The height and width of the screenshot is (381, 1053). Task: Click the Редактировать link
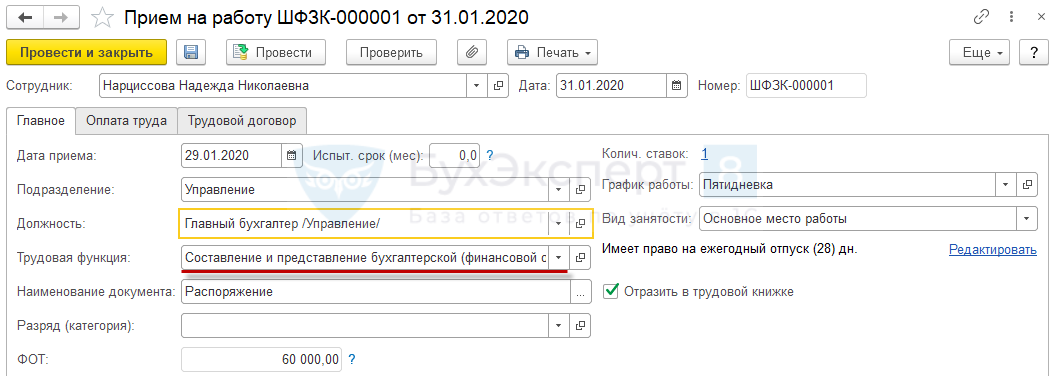993,250
